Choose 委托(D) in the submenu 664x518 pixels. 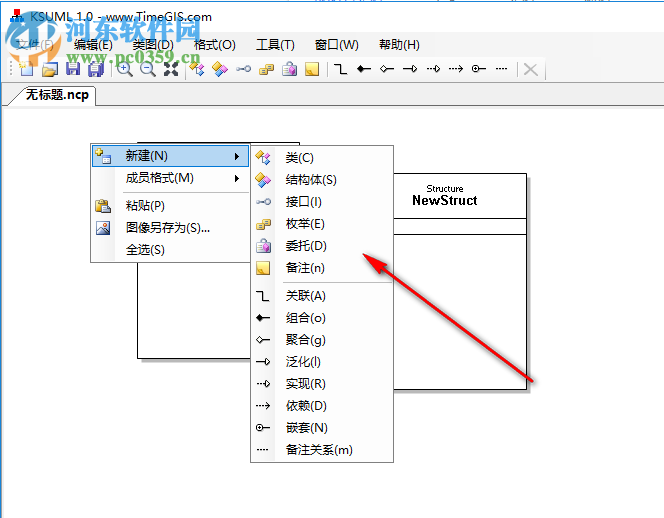tap(322, 246)
